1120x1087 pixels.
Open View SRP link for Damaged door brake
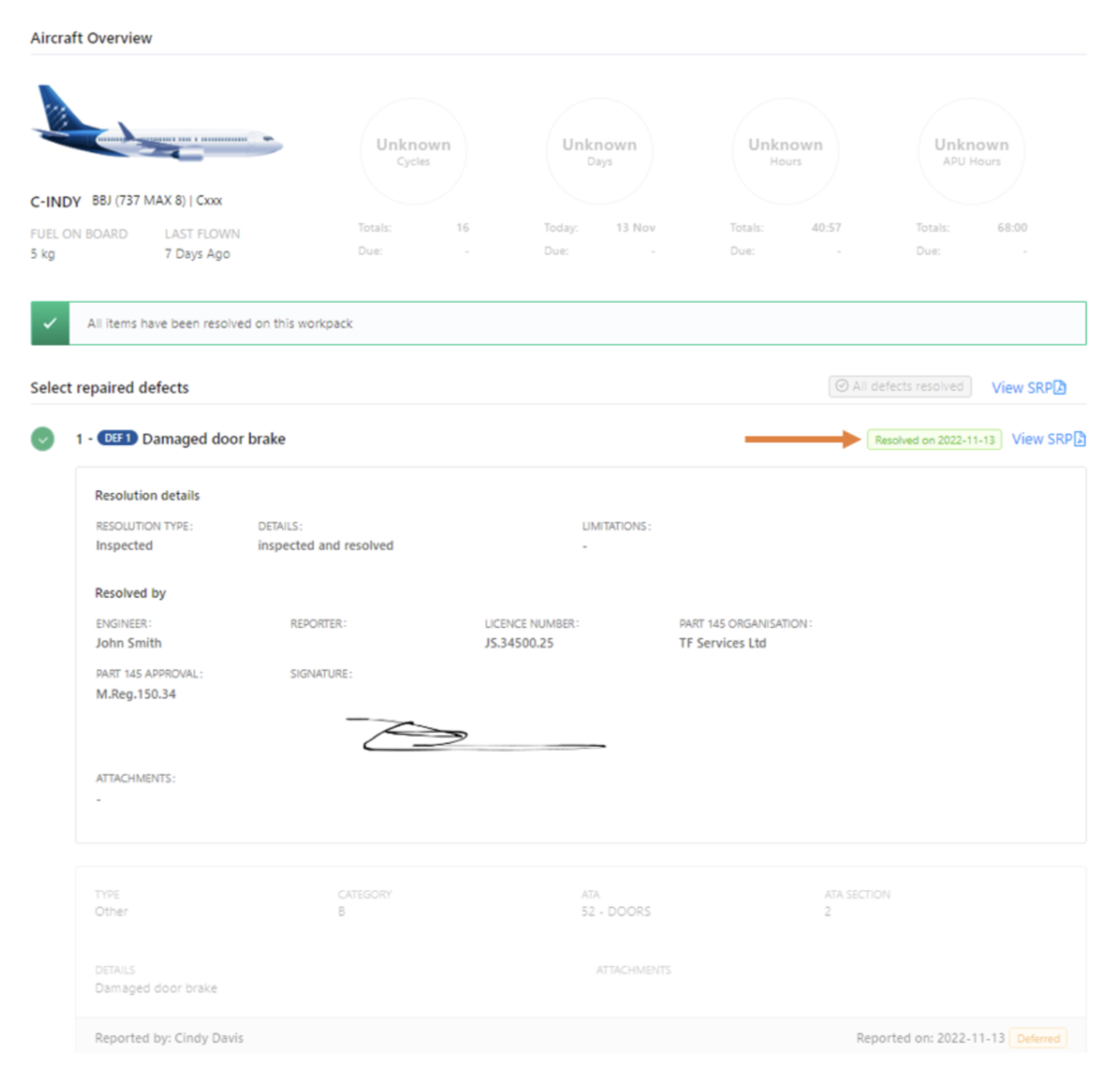(1042, 439)
